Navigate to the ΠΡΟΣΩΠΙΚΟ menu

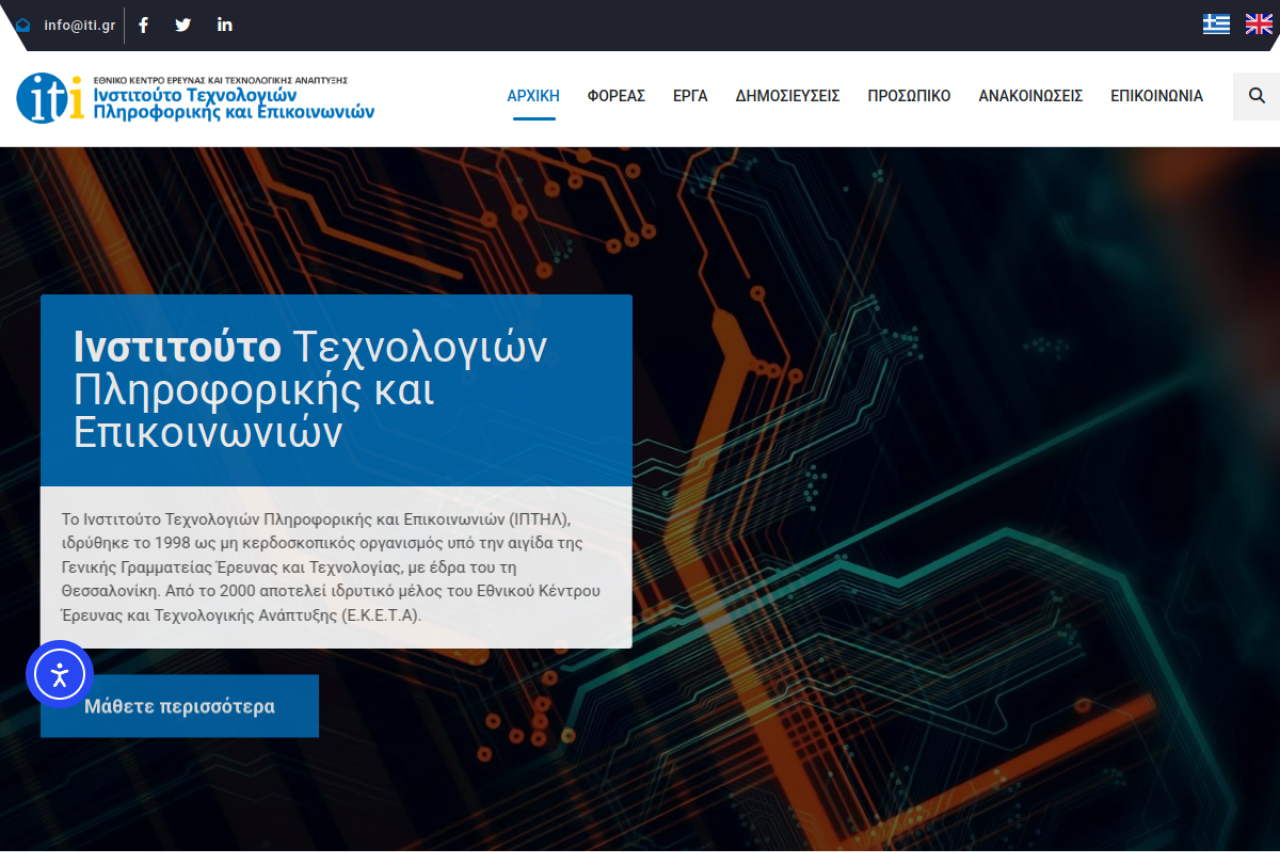pyautogui.click(x=908, y=96)
